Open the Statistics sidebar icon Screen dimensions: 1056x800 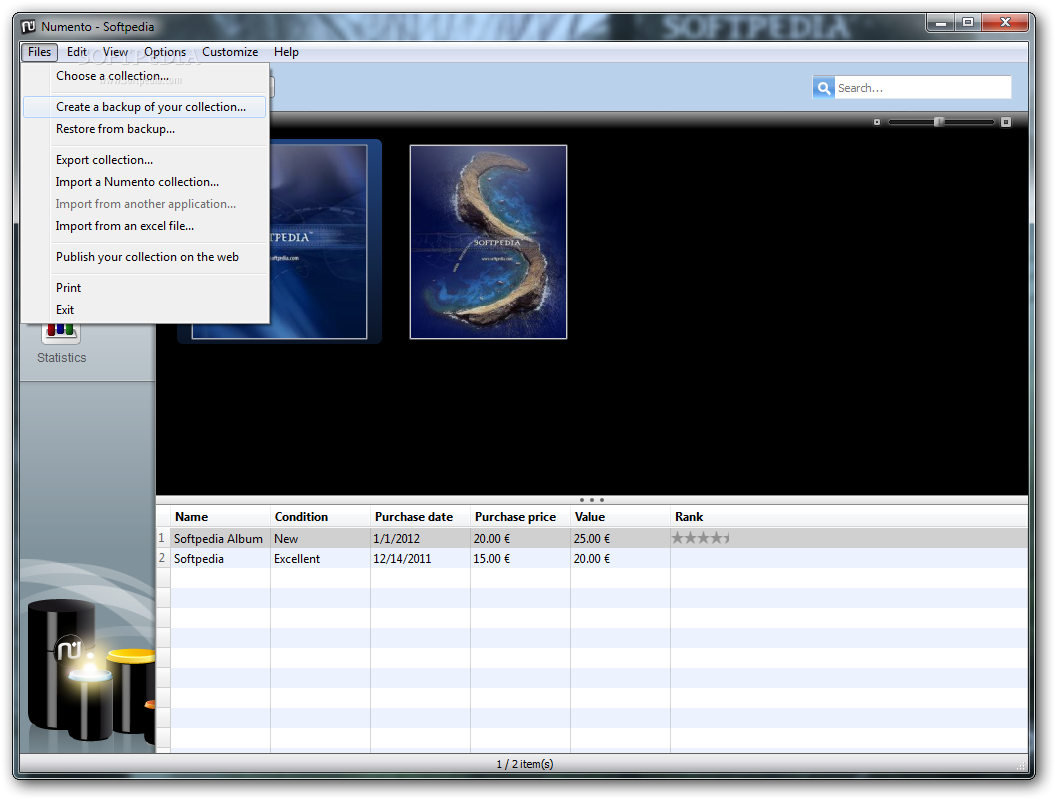[x=61, y=344]
